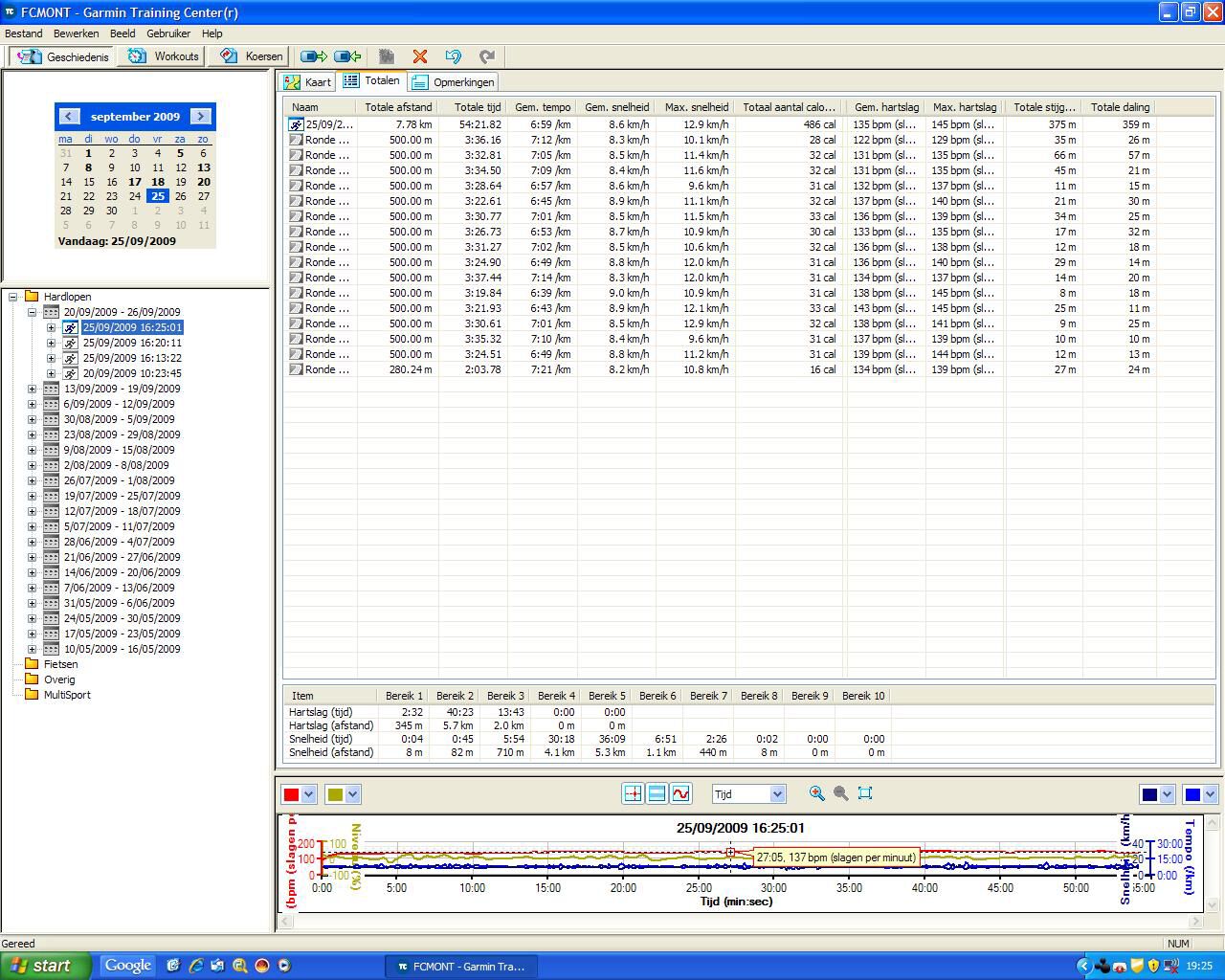Click the undo arrow icon
1225x980 pixels.
(x=454, y=56)
